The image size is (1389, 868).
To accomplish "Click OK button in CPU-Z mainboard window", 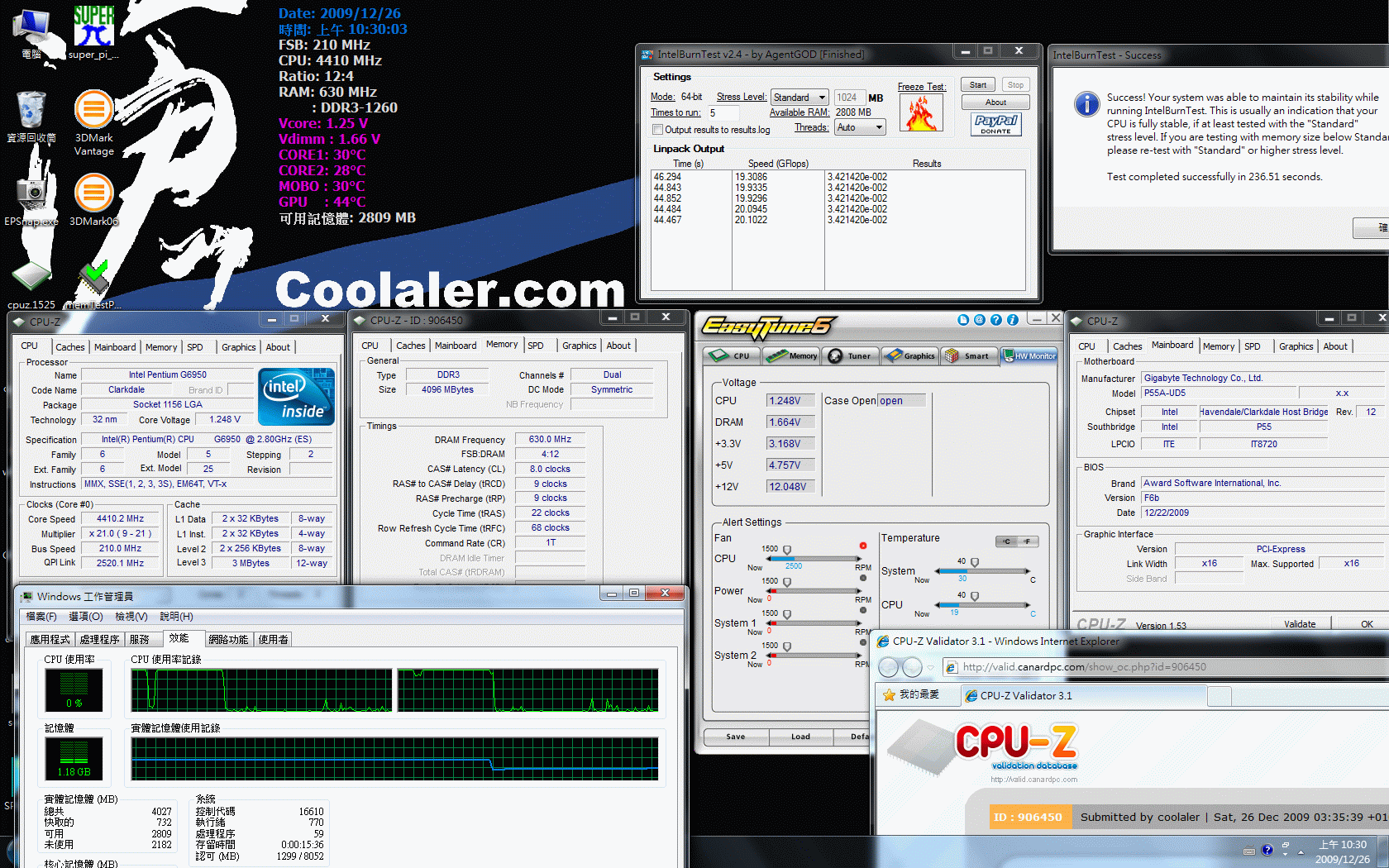I will point(1367,624).
